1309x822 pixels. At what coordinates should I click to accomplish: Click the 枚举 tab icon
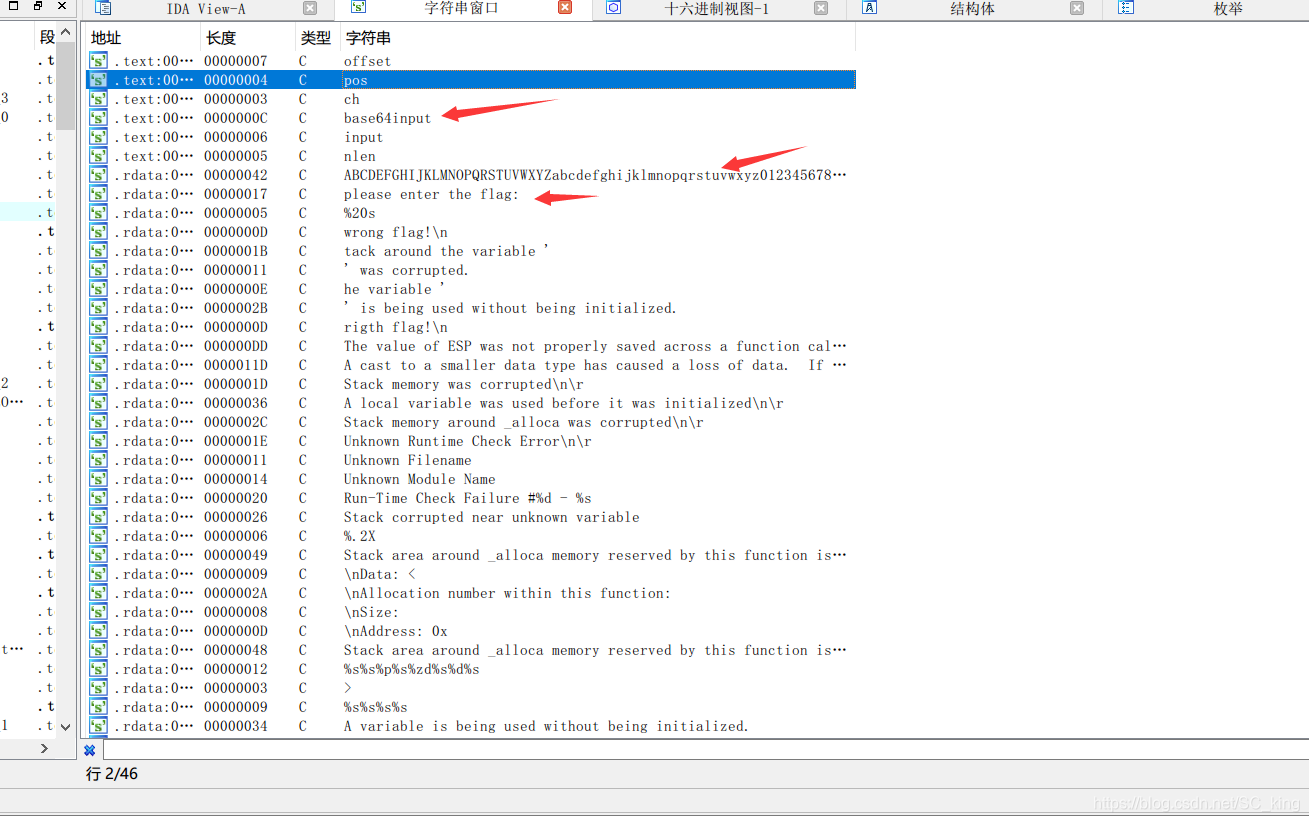coord(1126,8)
